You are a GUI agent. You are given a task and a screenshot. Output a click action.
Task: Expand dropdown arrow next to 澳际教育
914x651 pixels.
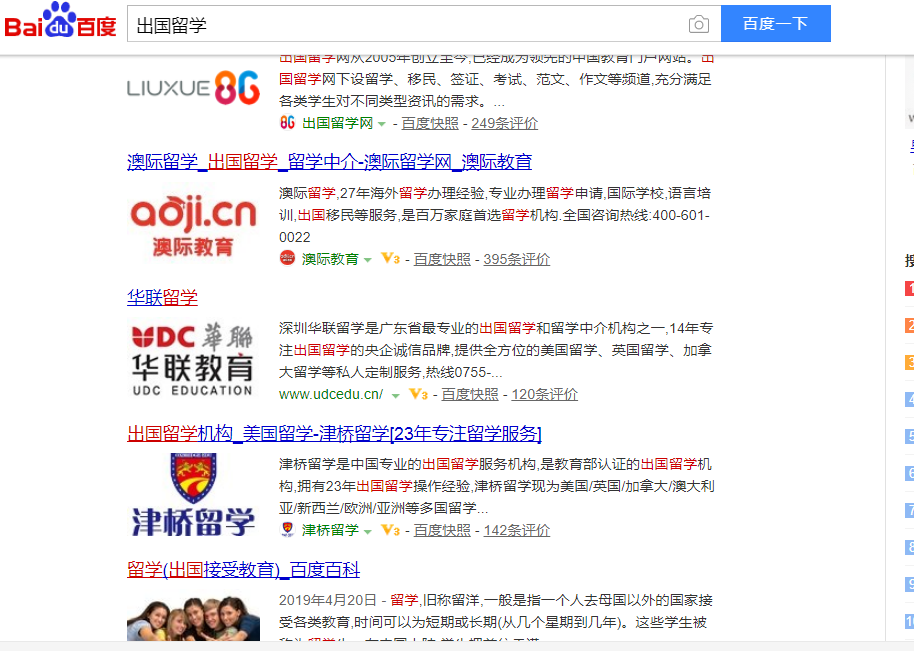click(368, 260)
